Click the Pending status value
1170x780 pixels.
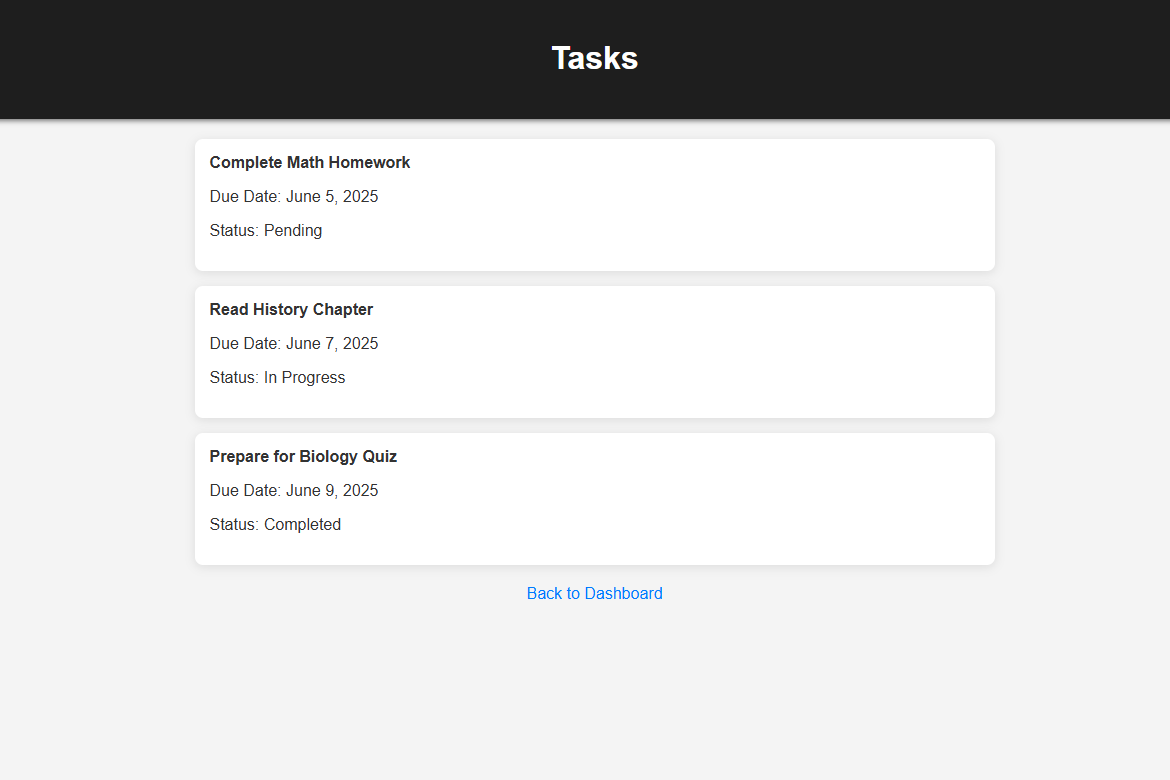[293, 230]
